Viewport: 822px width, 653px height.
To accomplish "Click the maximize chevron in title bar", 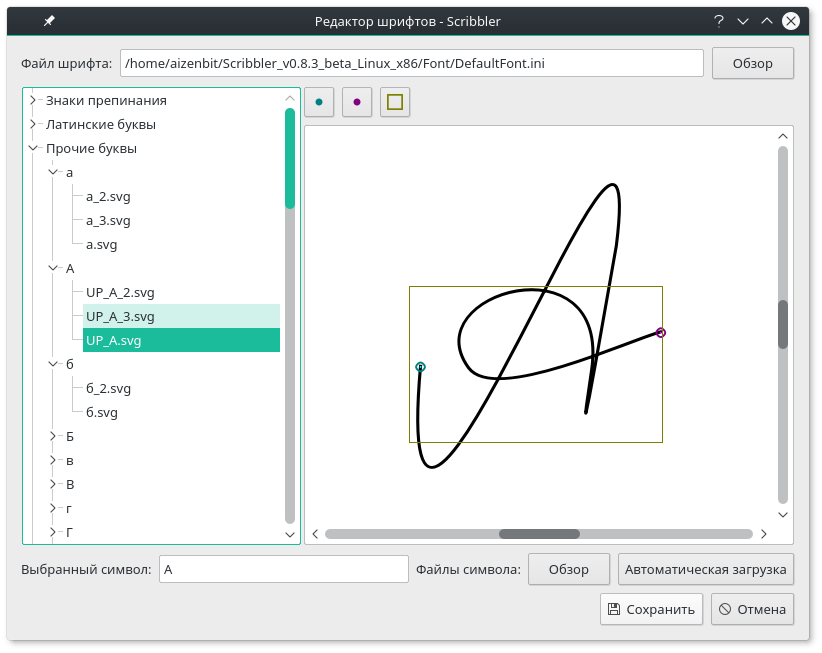I will (767, 21).
